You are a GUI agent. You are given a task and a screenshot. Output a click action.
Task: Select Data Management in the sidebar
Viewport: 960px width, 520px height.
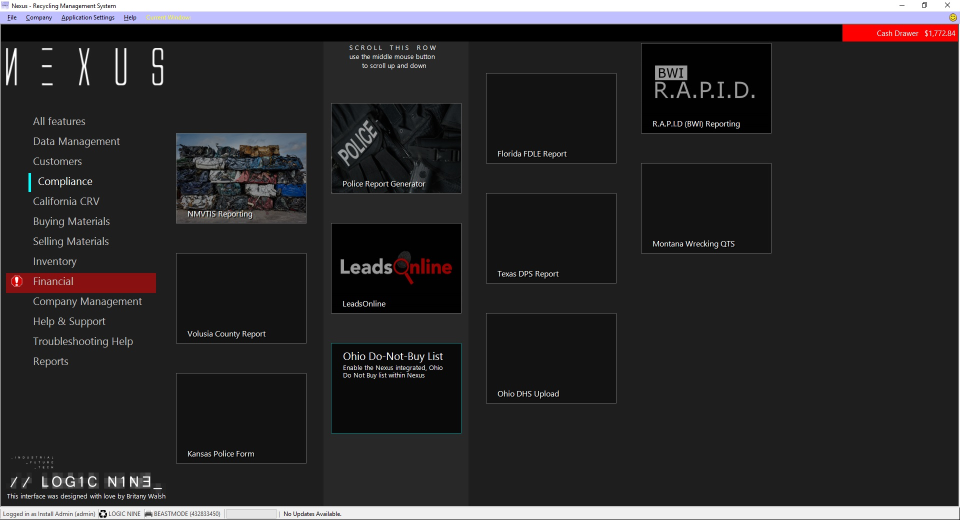(76, 141)
